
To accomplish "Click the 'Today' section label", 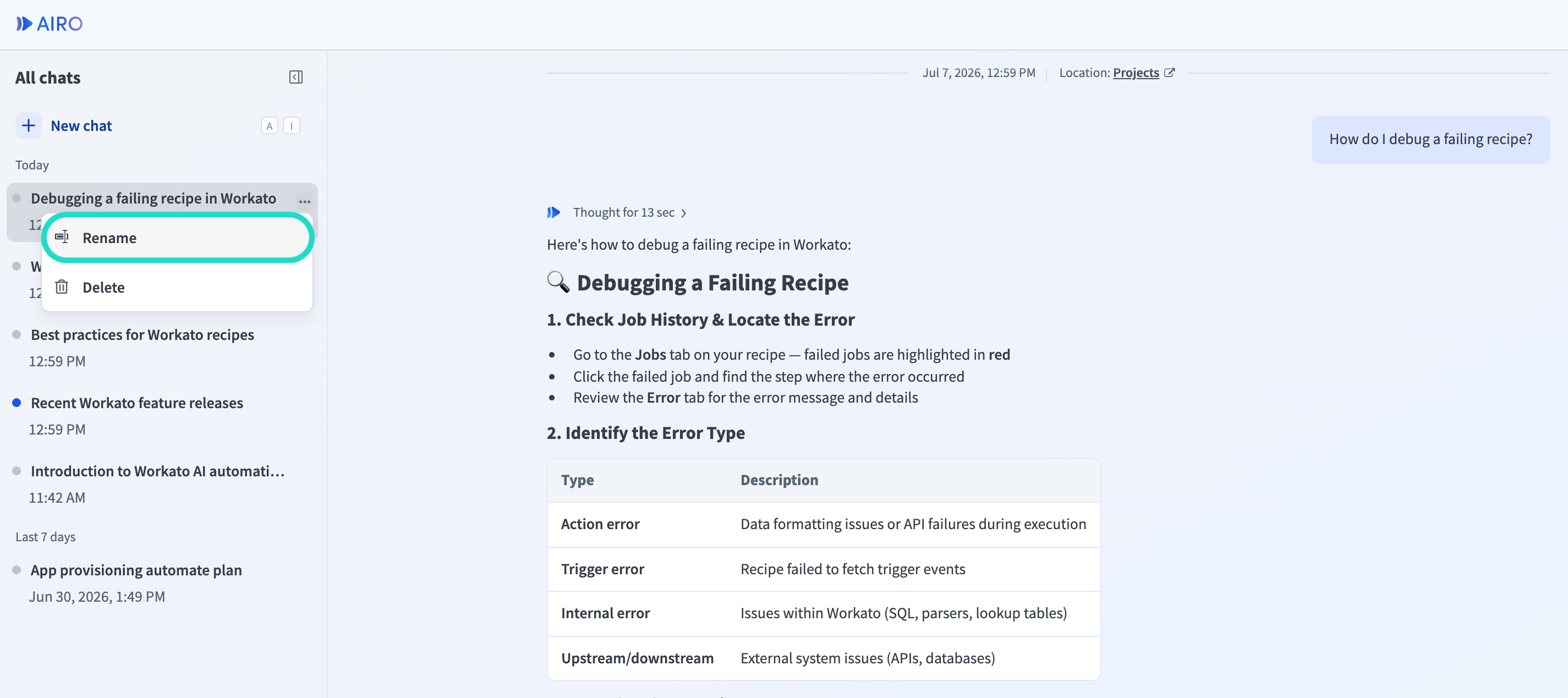I will click(32, 165).
